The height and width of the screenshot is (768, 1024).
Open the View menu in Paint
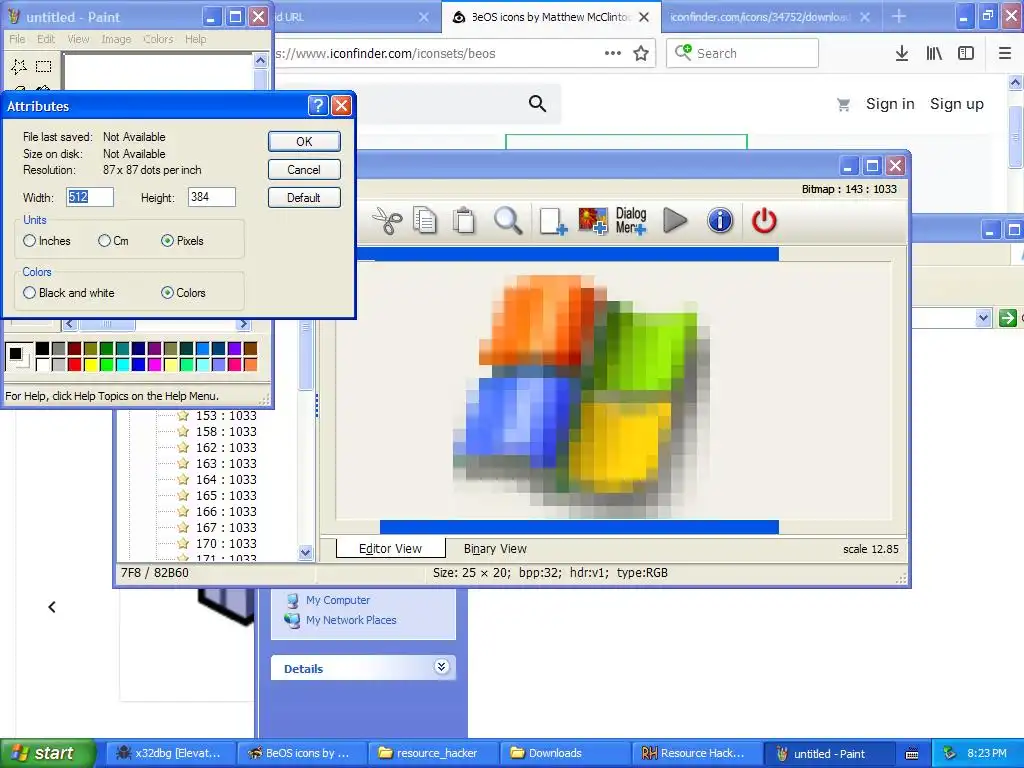pyautogui.click(x=78, y=39)
